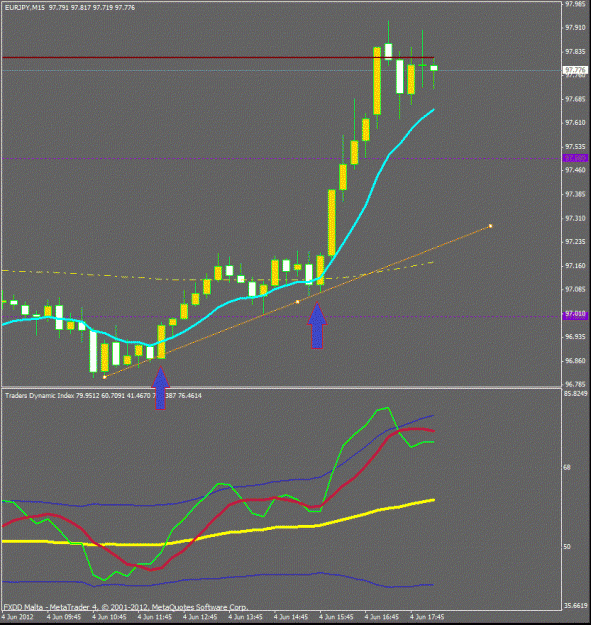Click the 97.460 price axis label
591x625 pixels.
coord(575,170)
